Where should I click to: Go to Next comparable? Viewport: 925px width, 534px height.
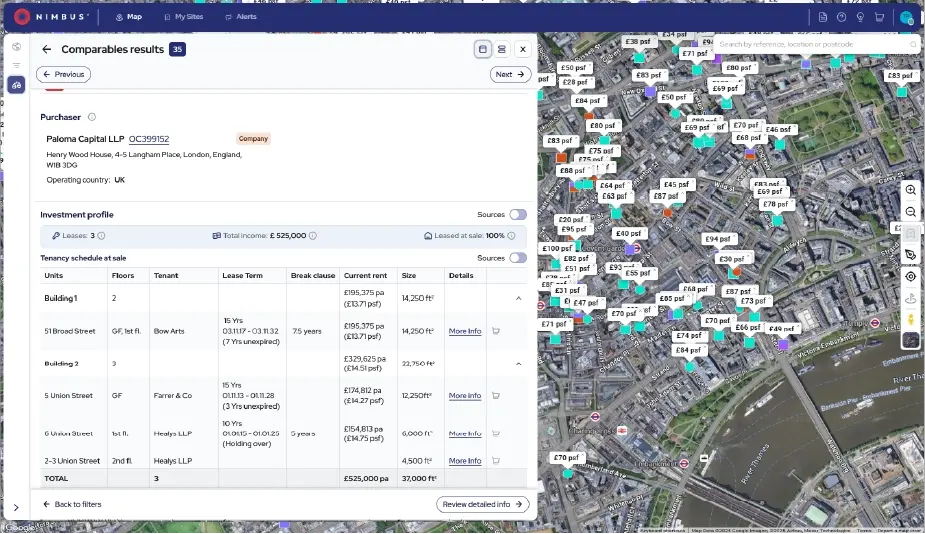click(x=510, y=74)
